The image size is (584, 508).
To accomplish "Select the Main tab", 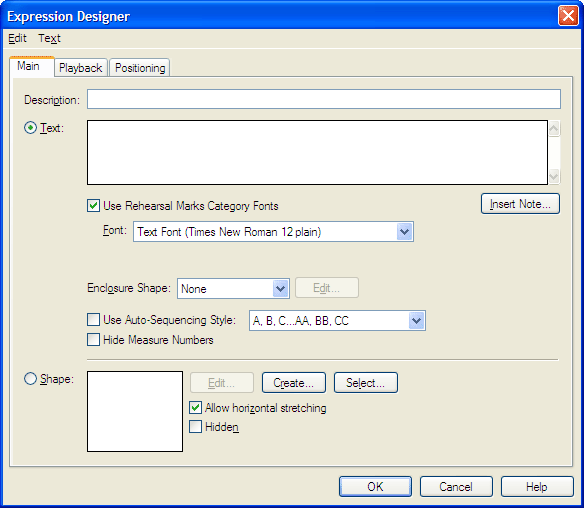I will pyautogui.click(x=28, y=66).
